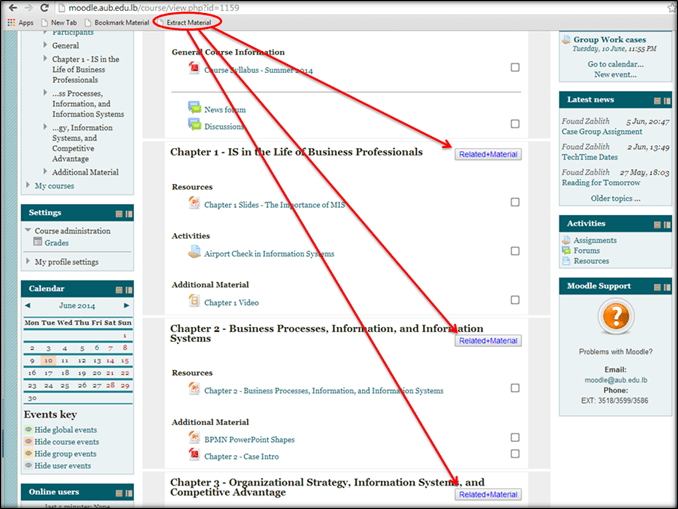
Task: Click the PowerPoint icon for BPMN PowerPoint Shapes
Action: 194,438
